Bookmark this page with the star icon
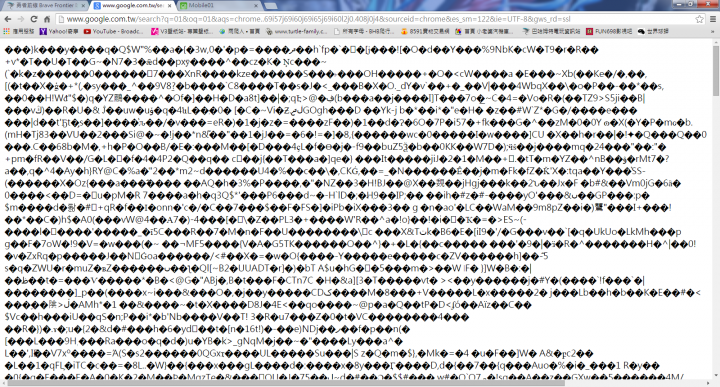720x387 pixels. (699, 19)
